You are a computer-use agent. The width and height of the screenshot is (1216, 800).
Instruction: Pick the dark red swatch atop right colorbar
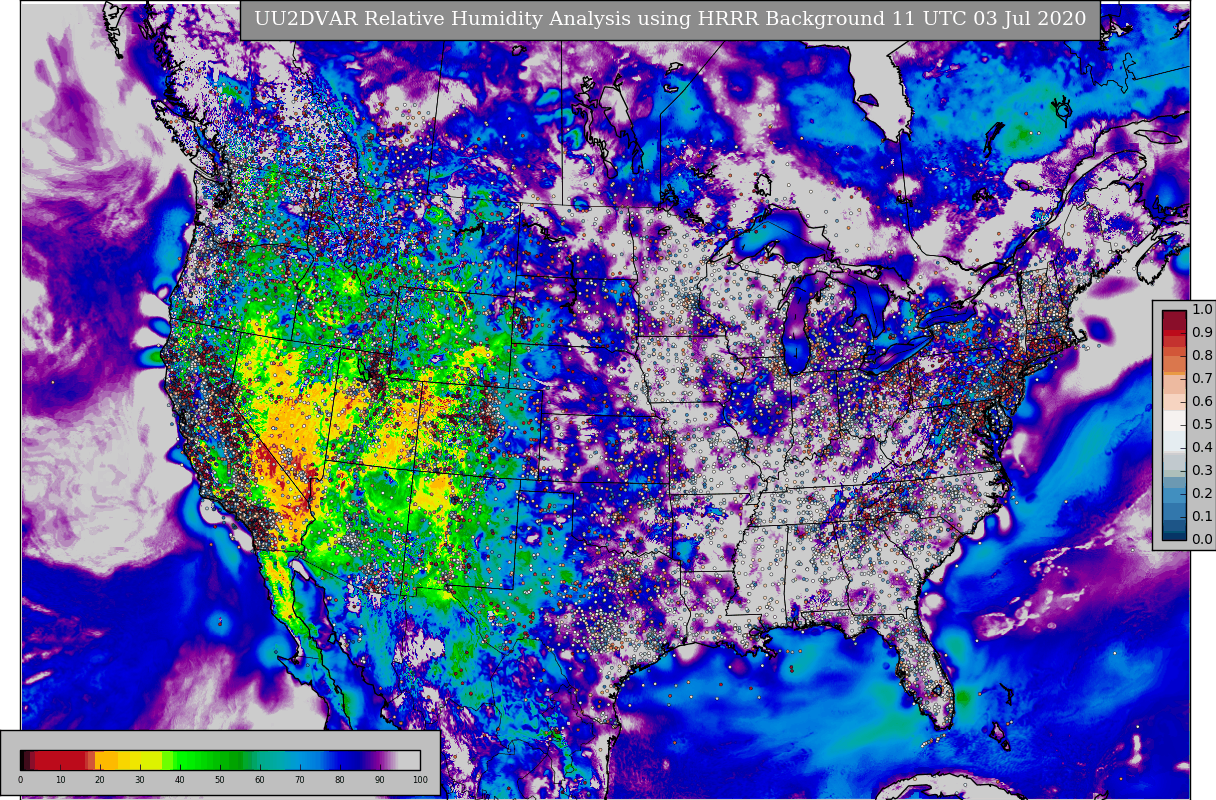[1174, 320]
